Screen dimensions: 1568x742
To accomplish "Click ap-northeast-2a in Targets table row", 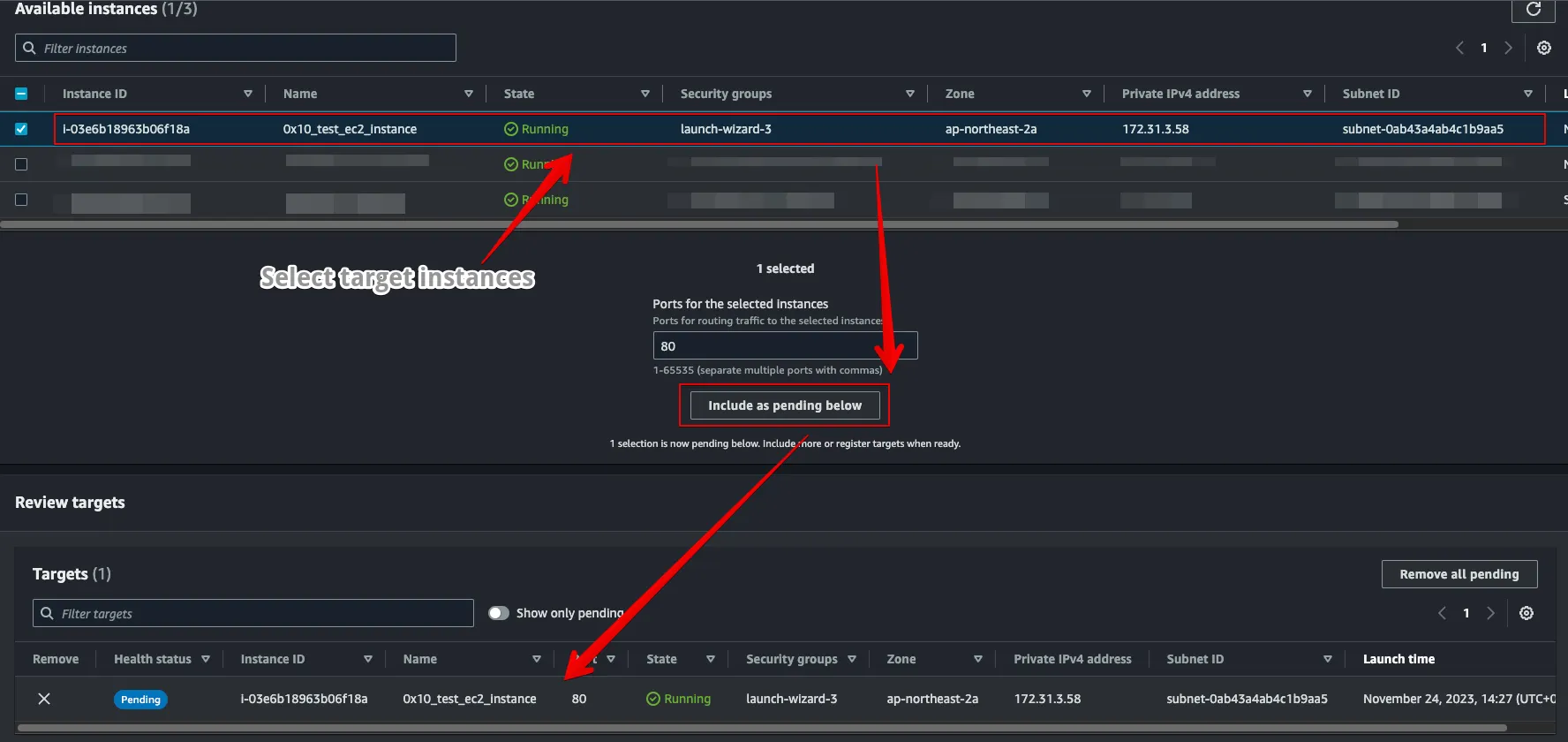I will [932, 699].
